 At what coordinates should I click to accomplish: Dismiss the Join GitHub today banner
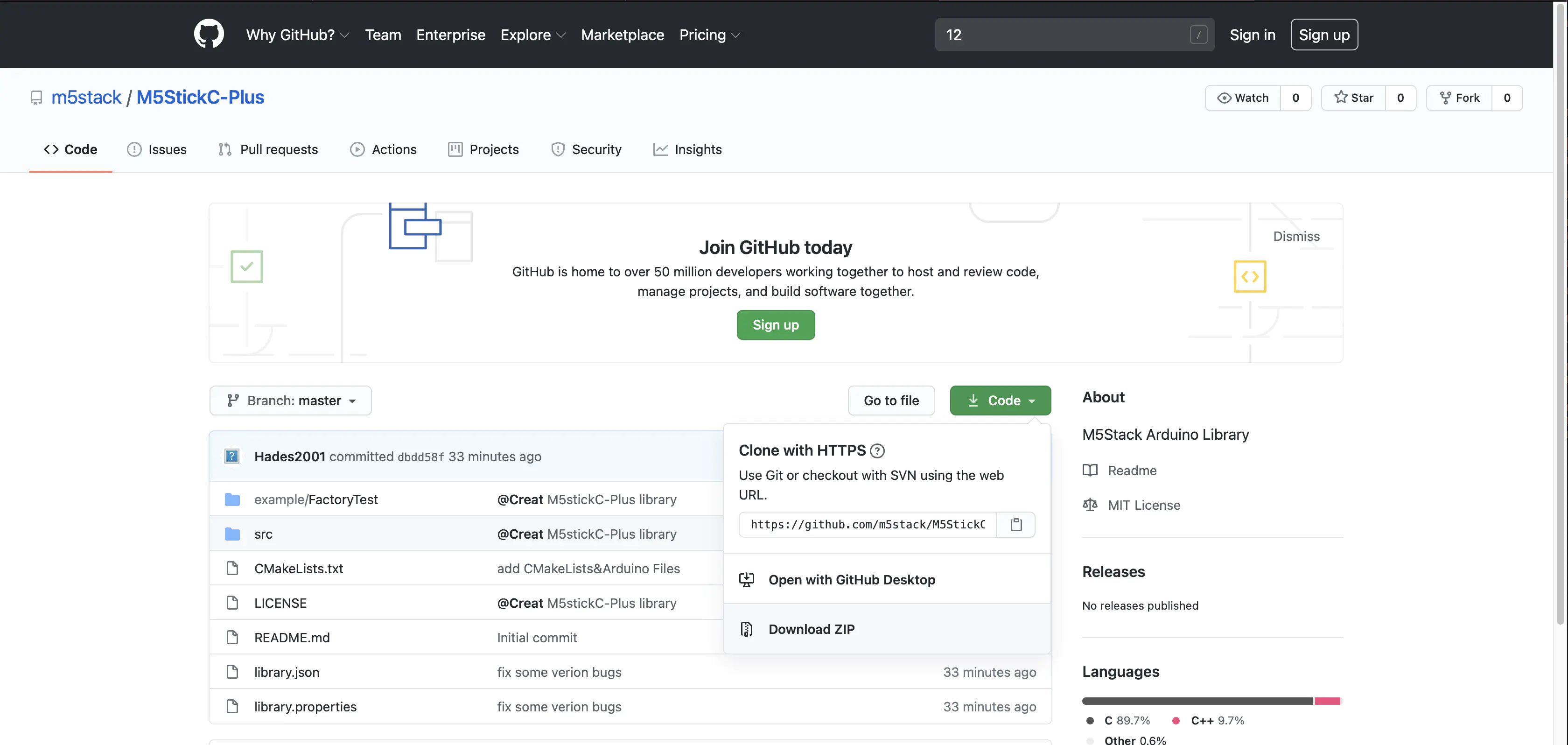tap(1296, 236)
